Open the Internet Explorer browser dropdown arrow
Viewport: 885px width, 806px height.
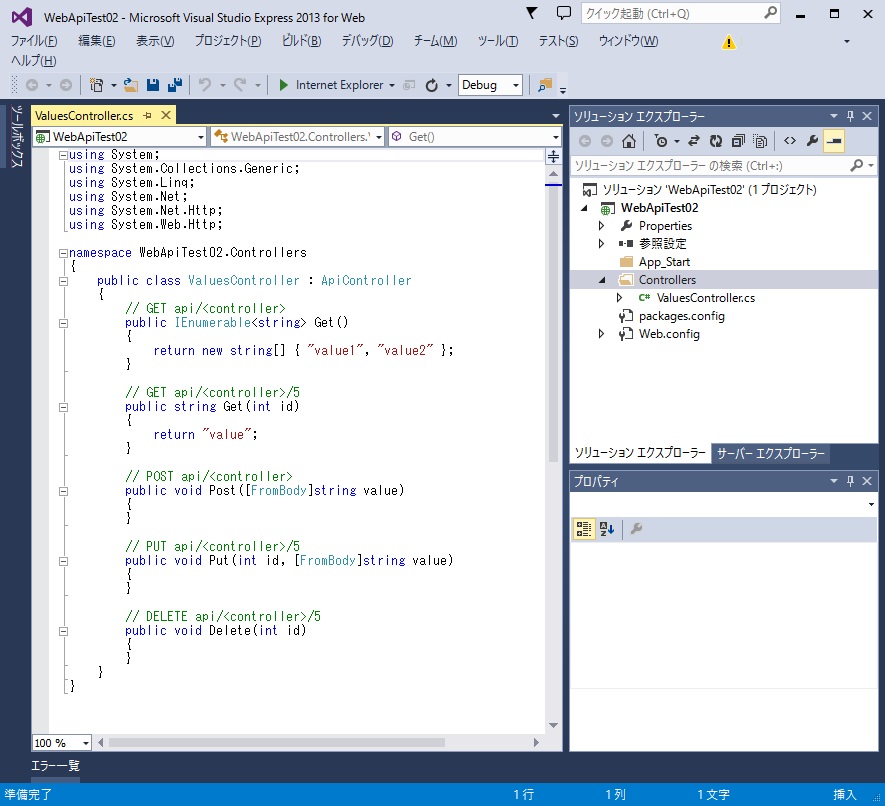(392, 86)
